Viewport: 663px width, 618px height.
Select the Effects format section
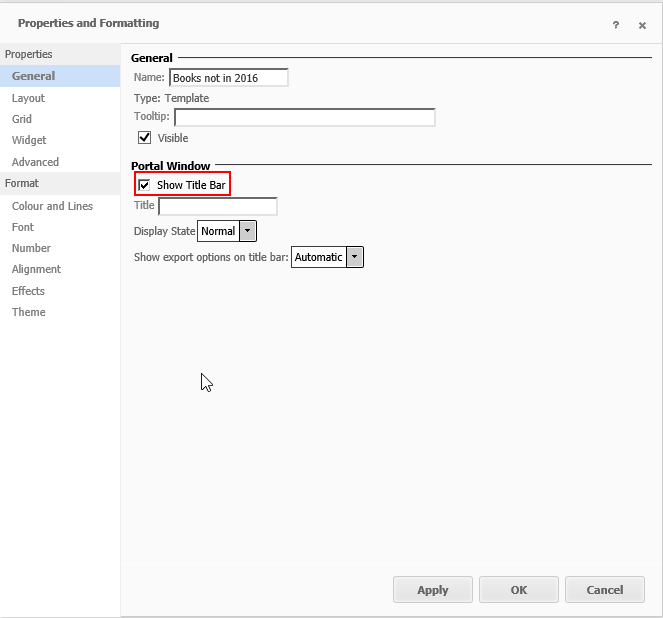click(28, 291)
